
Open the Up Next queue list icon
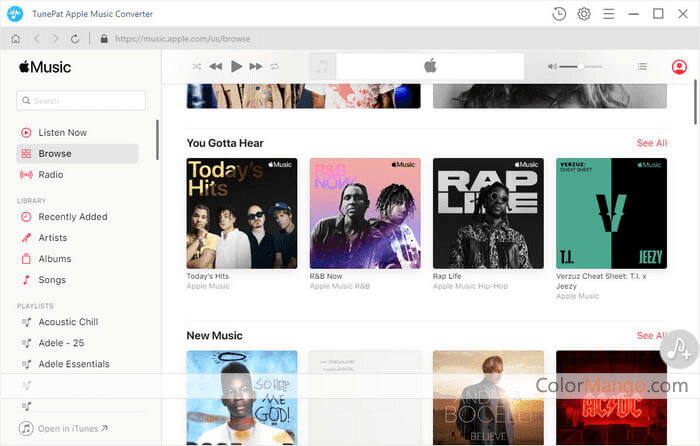click(642, 67)
